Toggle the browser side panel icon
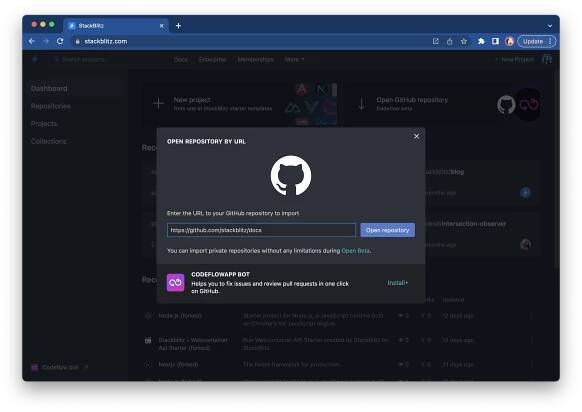The height and width of the screenshot is (412, 582). (x=496, y=41)
